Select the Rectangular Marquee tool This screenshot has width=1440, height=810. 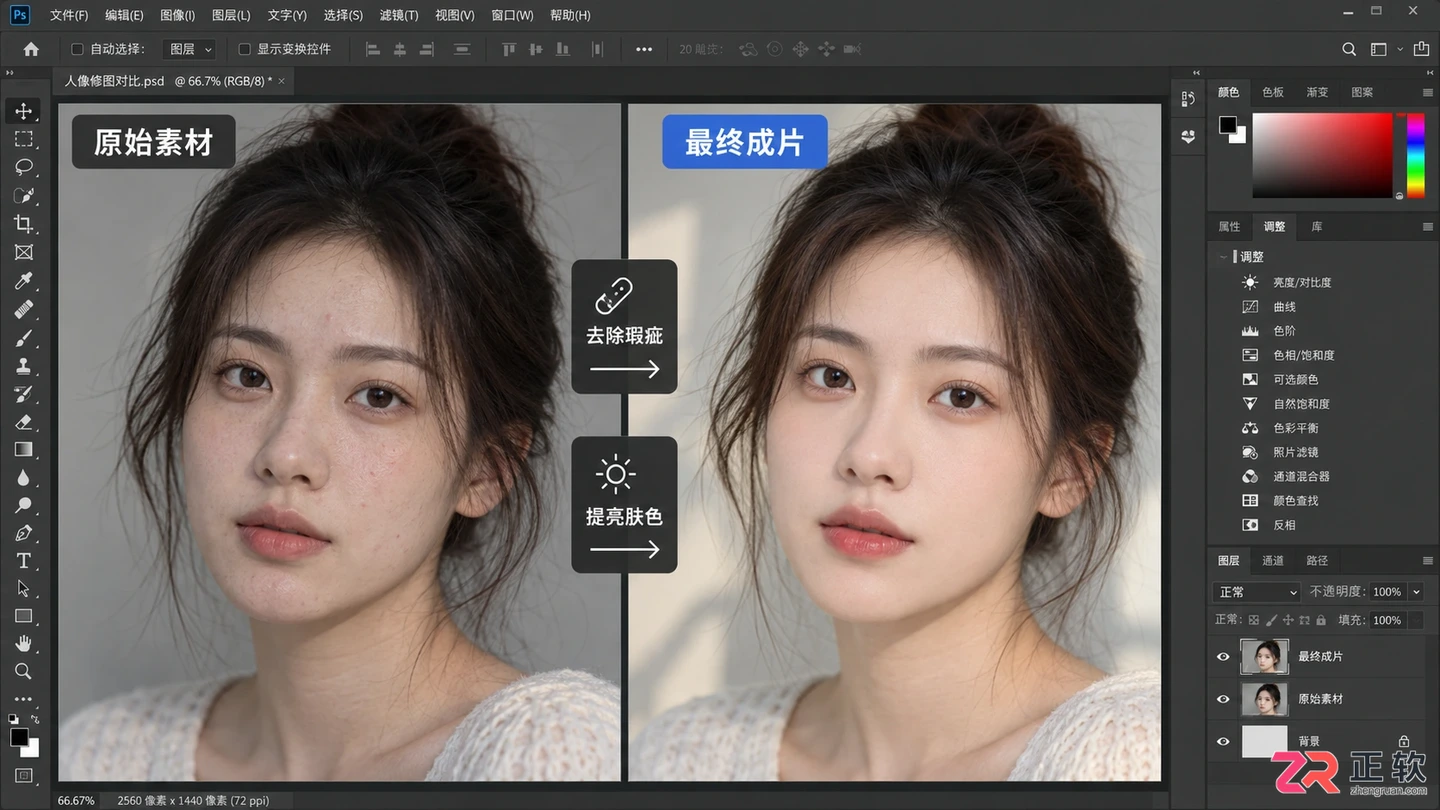point(23,139)
